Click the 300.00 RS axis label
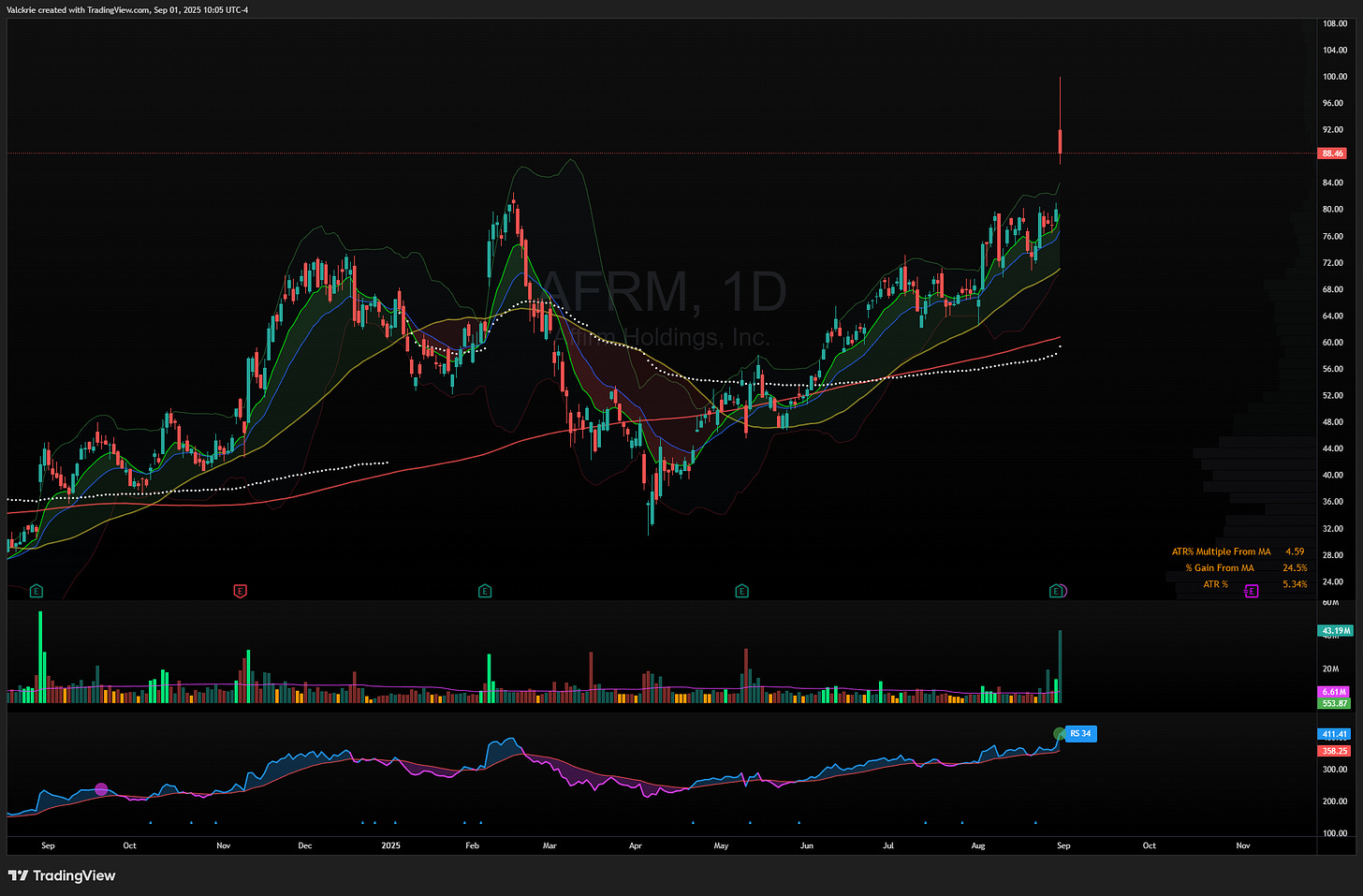The width and height of the screenshot is (1363, 896). pos(1334,770)
